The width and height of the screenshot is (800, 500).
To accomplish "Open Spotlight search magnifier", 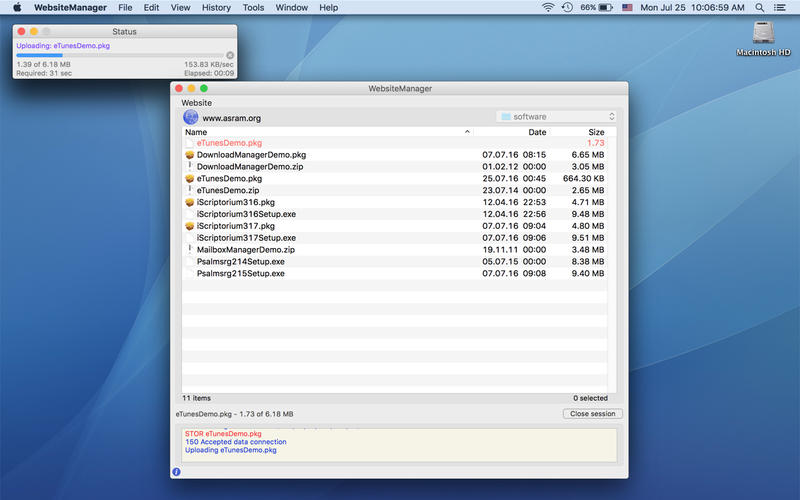I will click(x=760, y=8).
